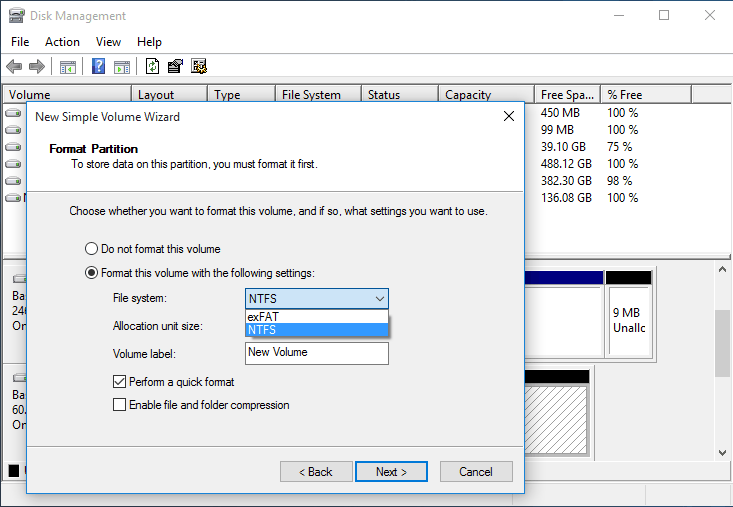Sort by the Volume column header
The height and width of the screenshot is (507, 733).
67,94
